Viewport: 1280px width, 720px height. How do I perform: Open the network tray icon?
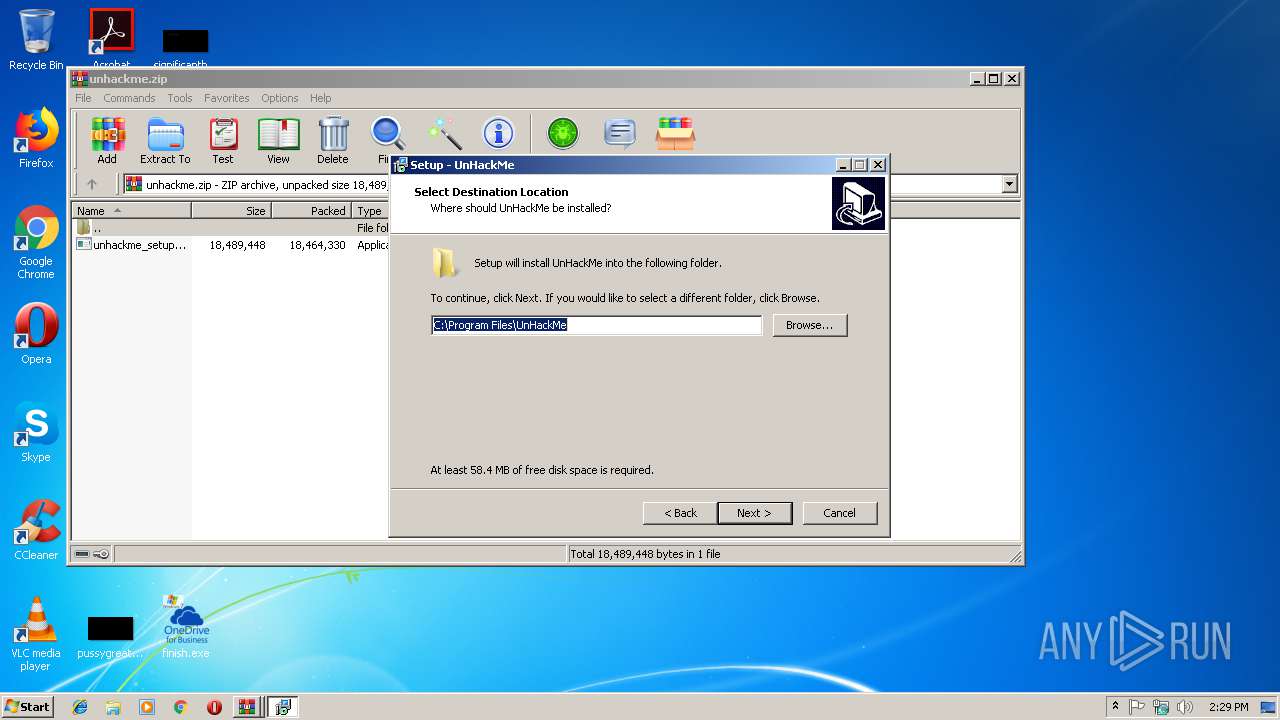coord(1161,707)
